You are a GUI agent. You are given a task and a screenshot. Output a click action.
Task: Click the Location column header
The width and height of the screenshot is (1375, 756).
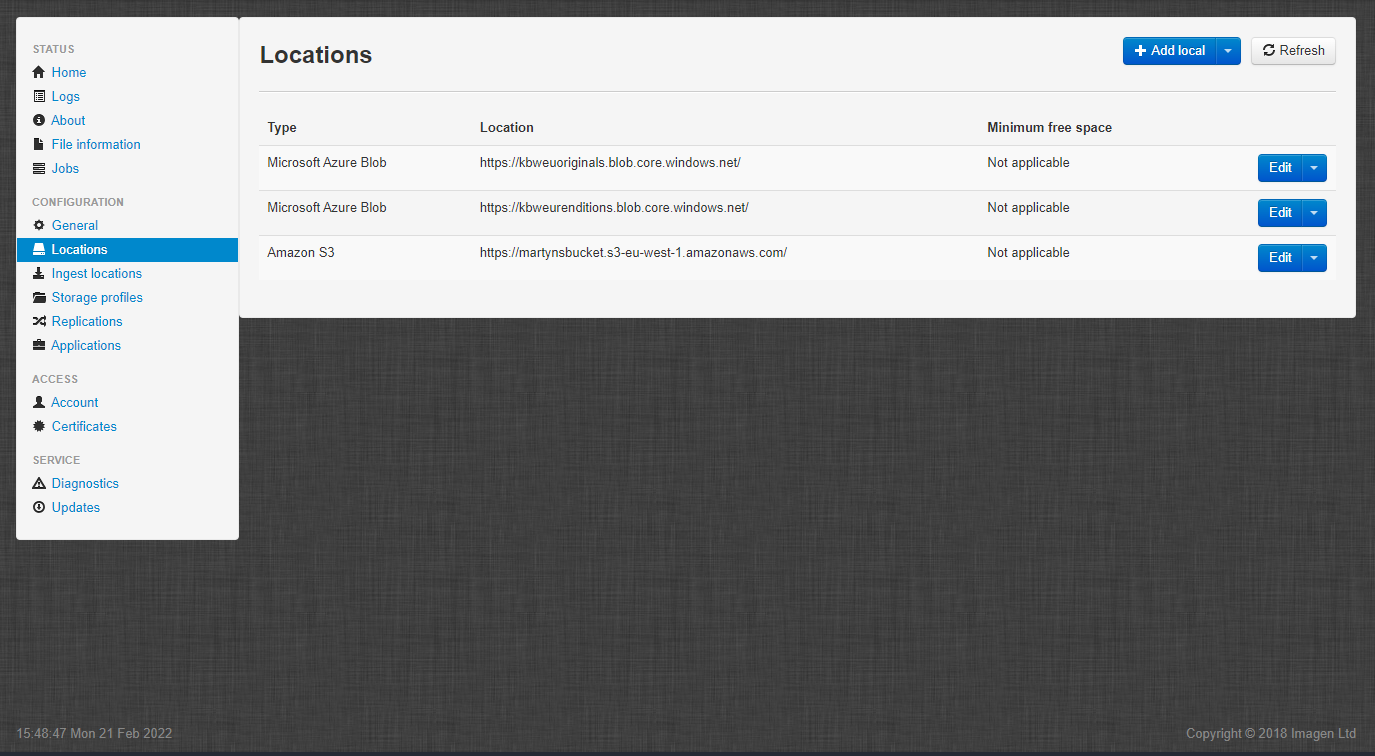[x=507, y=127]
